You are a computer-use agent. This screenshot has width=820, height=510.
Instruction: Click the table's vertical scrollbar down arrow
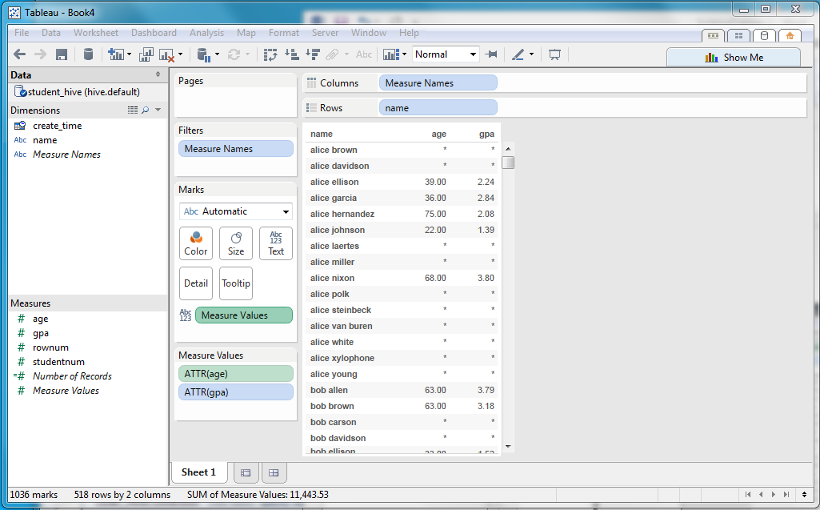(x=508, y=446)
